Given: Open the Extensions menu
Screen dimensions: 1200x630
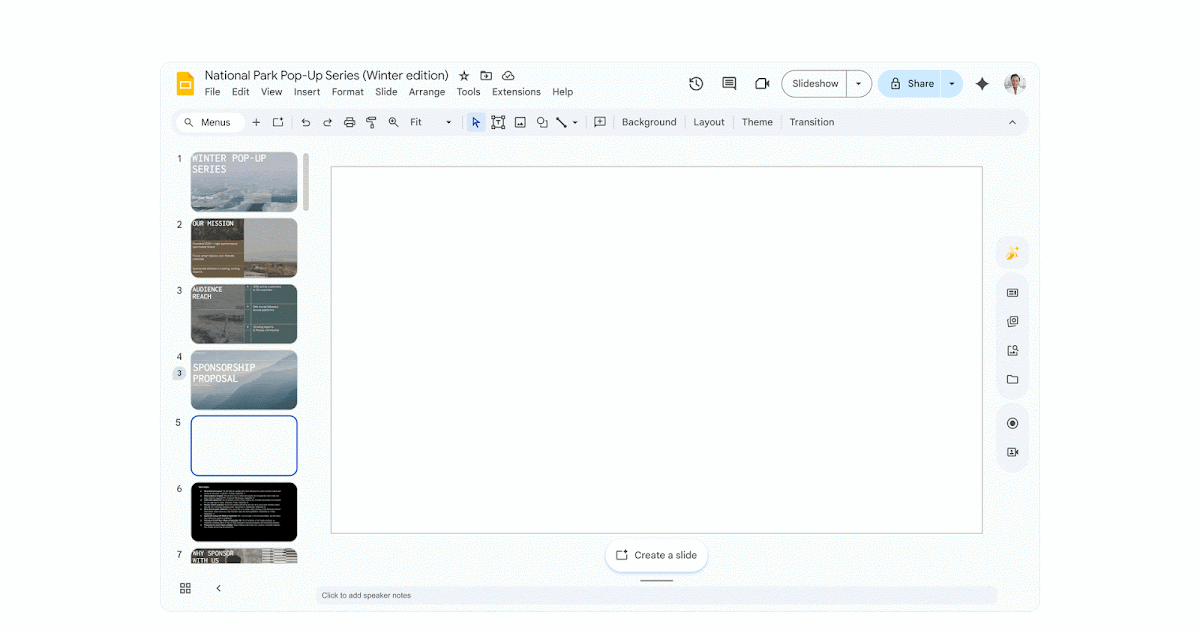Looking at the screenshot, I should pyautogui.click(x=516, y=92).
